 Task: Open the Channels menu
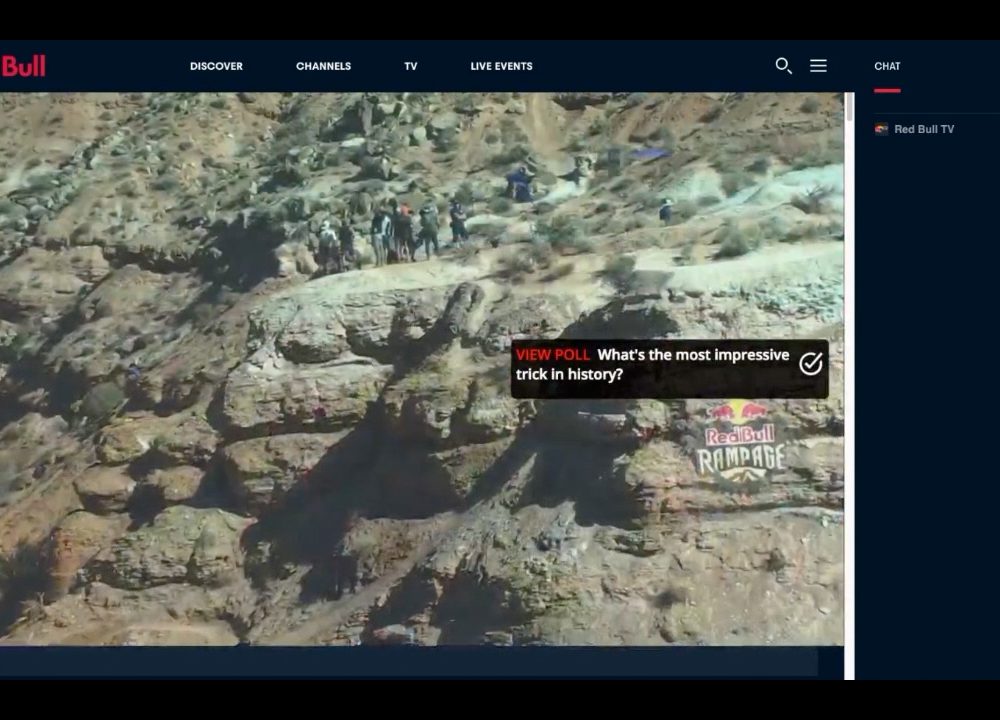[323, 66]
